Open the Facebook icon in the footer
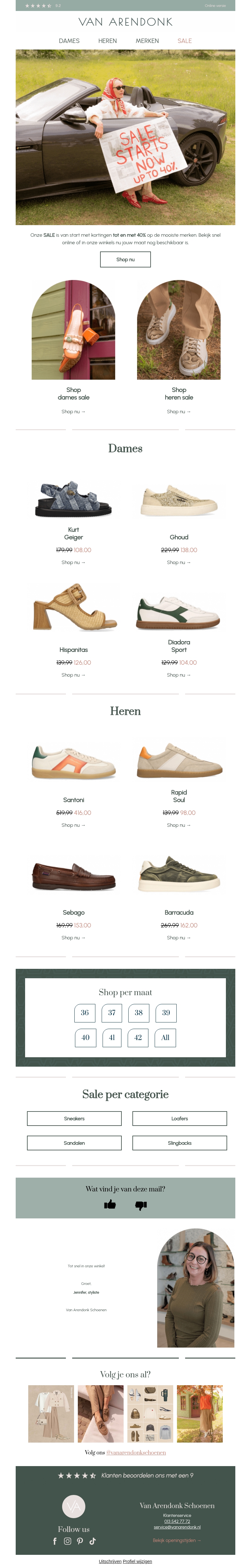The width and height of the screenshot is (251, 1568). coord(55,1541)
